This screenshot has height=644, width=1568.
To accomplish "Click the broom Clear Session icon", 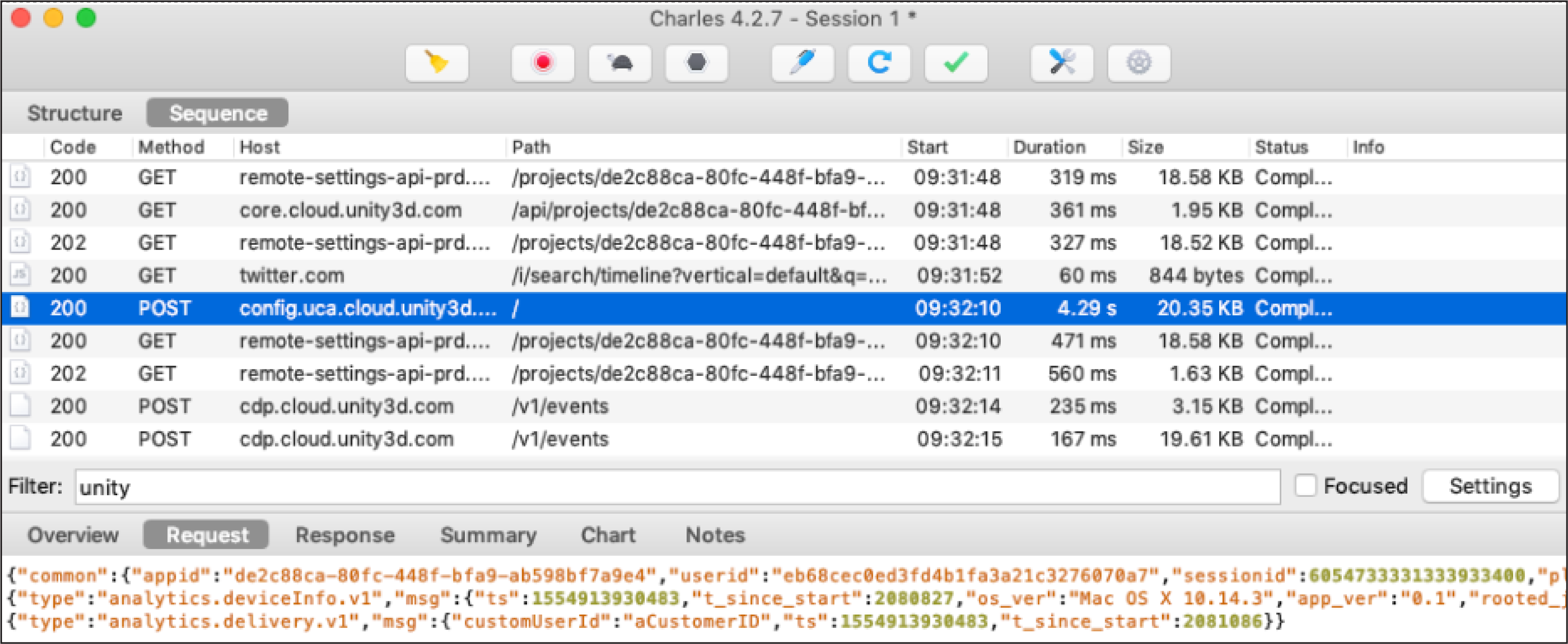I will 436,63.
